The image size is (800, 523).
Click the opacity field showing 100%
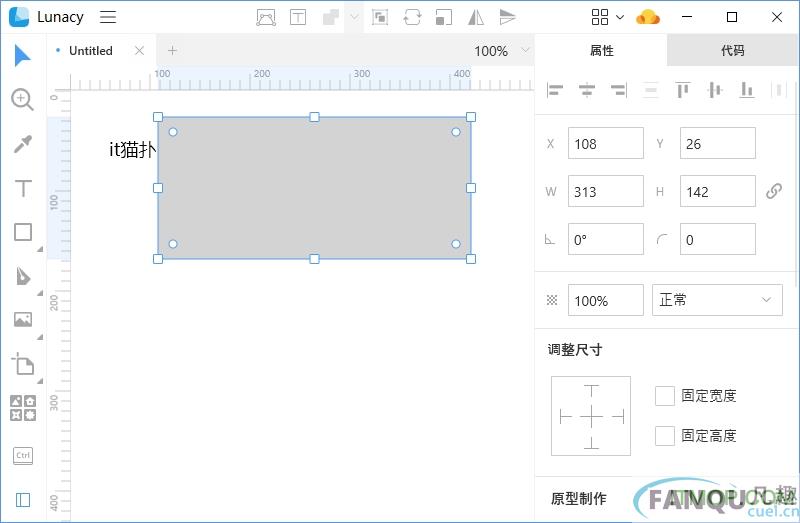click(606, 300)
